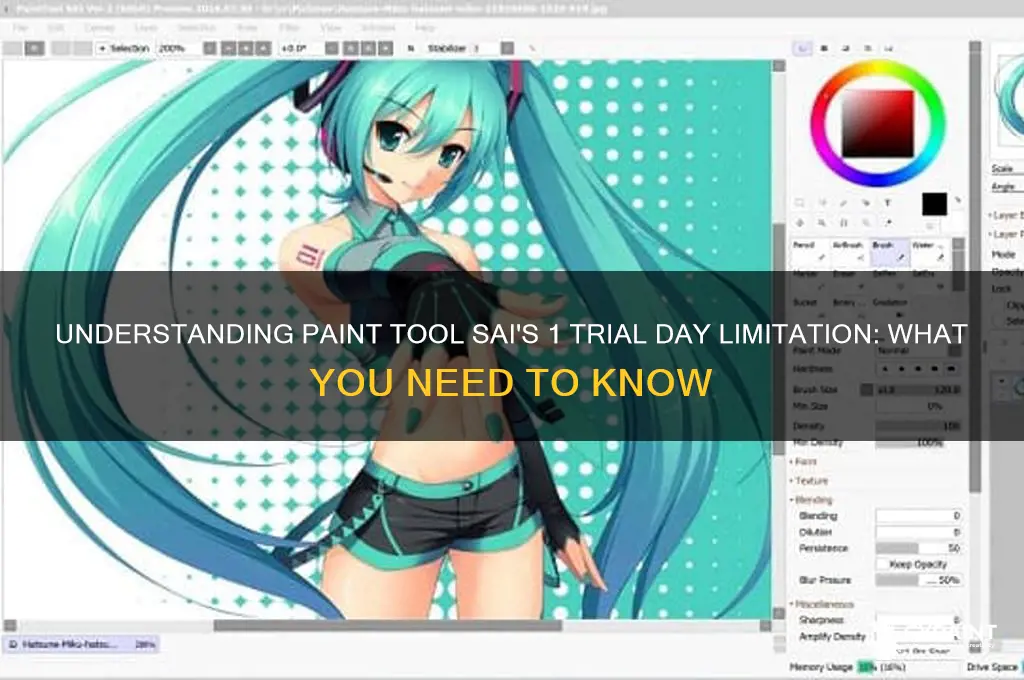The image size is (1024, 680).
Task: Adjust the Dilution slider
Action: [919, 532]
